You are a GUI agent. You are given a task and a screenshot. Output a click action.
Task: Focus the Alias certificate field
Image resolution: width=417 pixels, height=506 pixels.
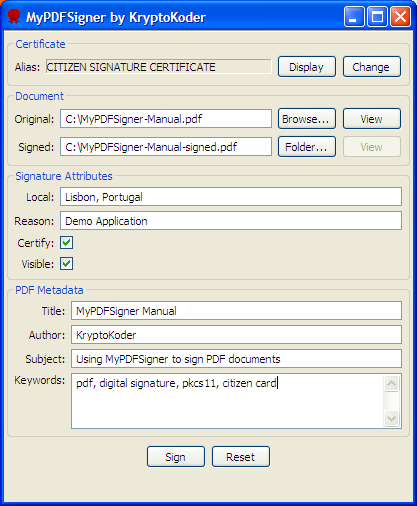click(159, 67)
